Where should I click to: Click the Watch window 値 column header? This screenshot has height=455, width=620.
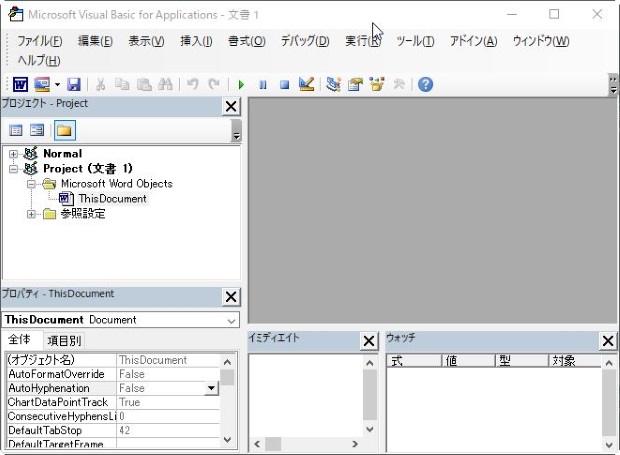coord(469,361)
